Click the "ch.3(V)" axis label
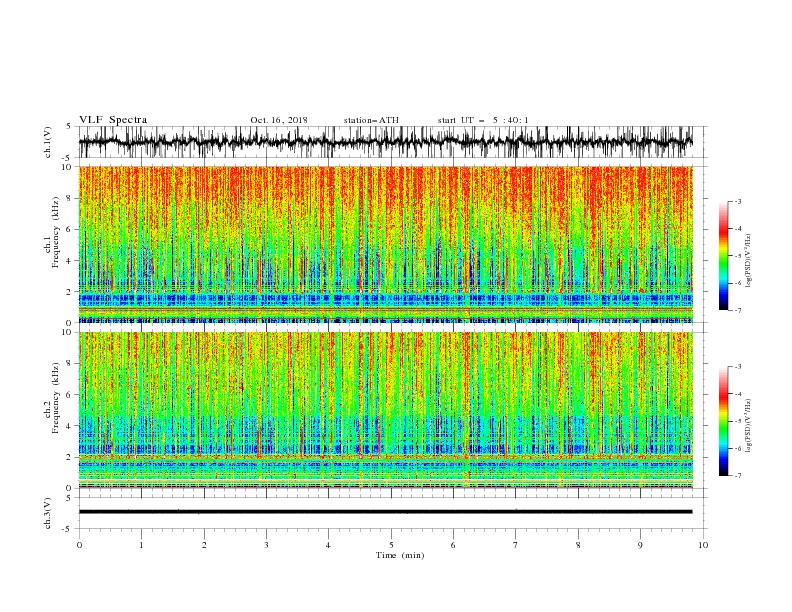Screen dimensions: 792x612 [48, 513]
